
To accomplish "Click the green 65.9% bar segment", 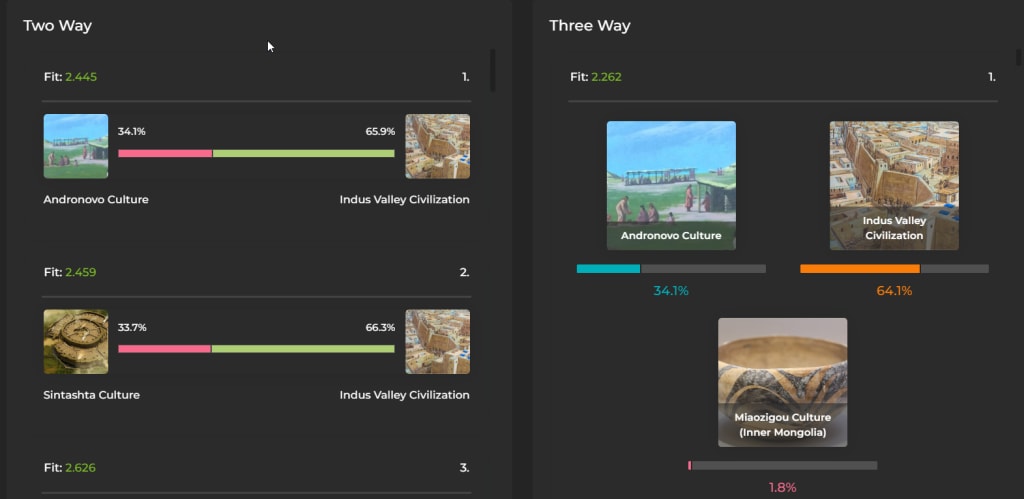I will pos(303,153).
